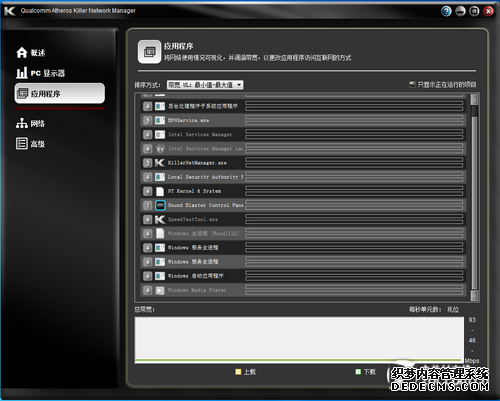
Task: Click the help question mark button
Action: point(446,11)
